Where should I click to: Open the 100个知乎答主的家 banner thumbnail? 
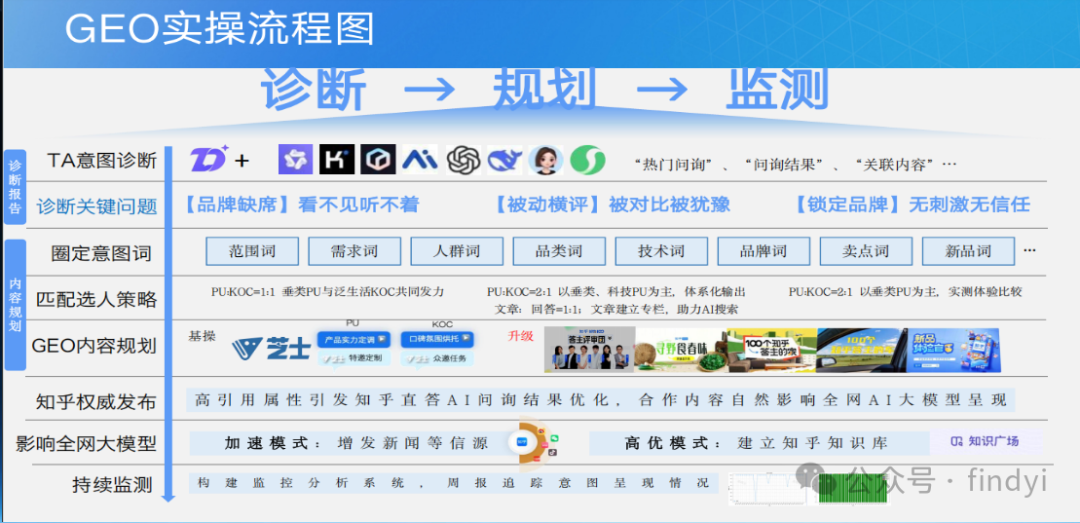tap(771, 349)
